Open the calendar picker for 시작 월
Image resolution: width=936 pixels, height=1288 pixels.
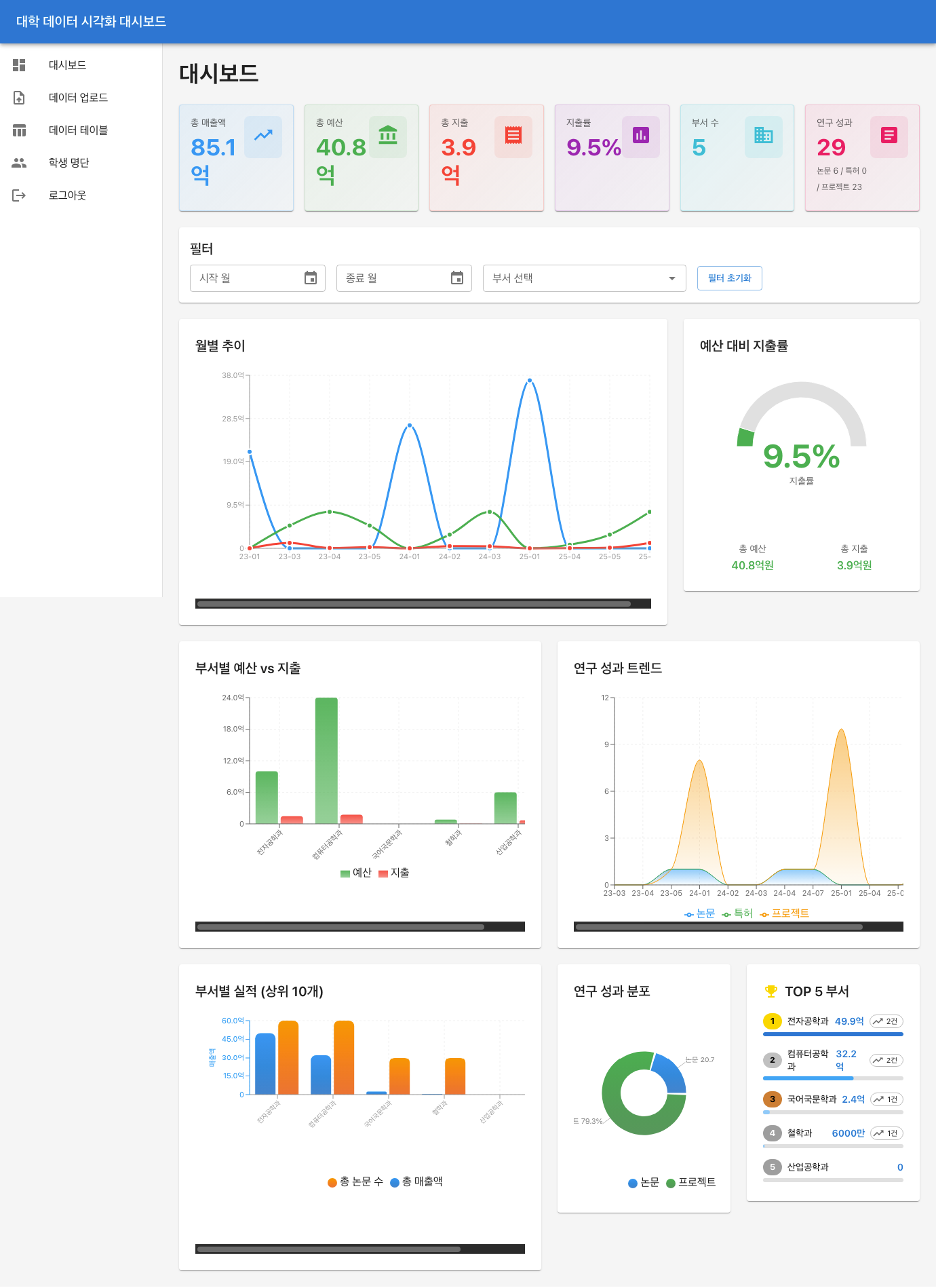point(311,278)
